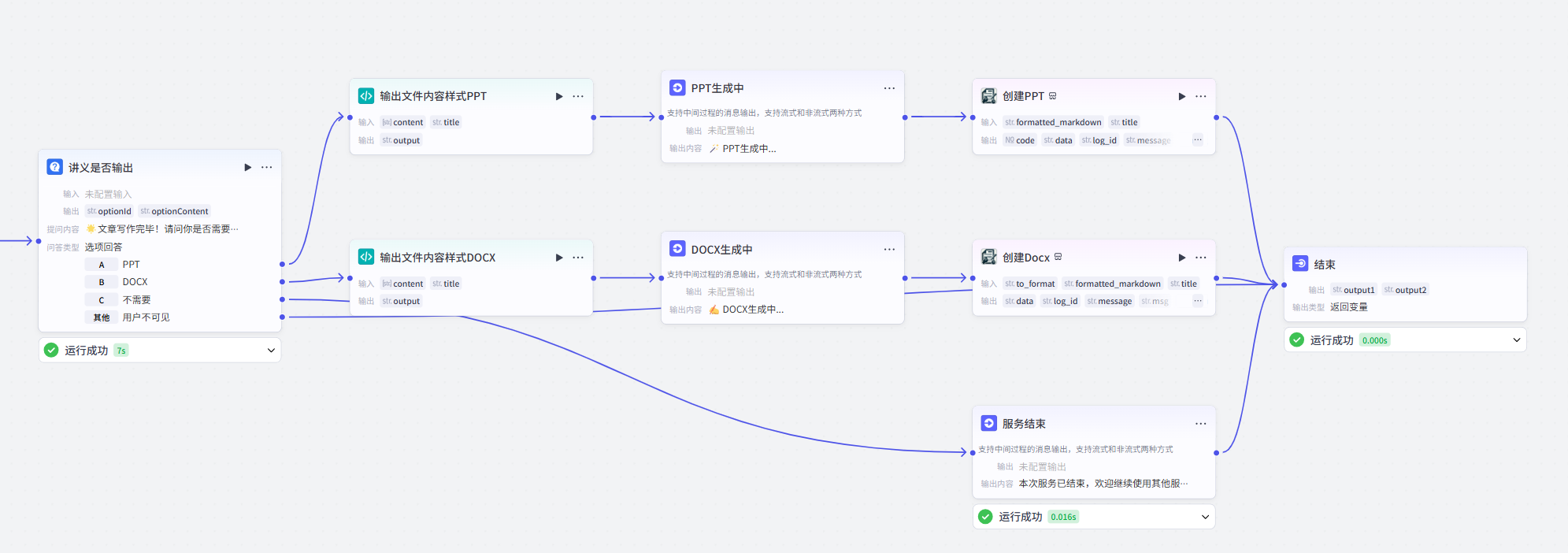Run the 输出文件内容样式PPT code node

click(x=559, y=96)
